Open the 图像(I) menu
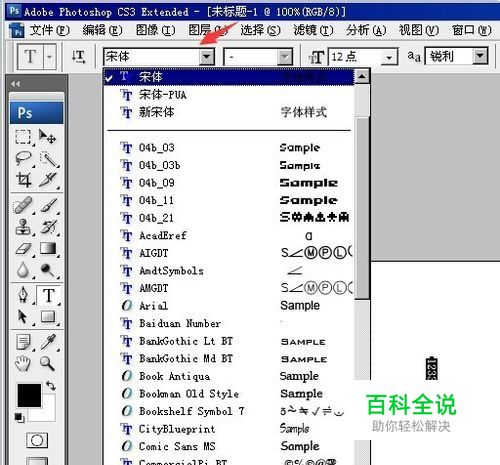Image resolution: width=500 pixels, height=465 pixels. coord(155,31)
